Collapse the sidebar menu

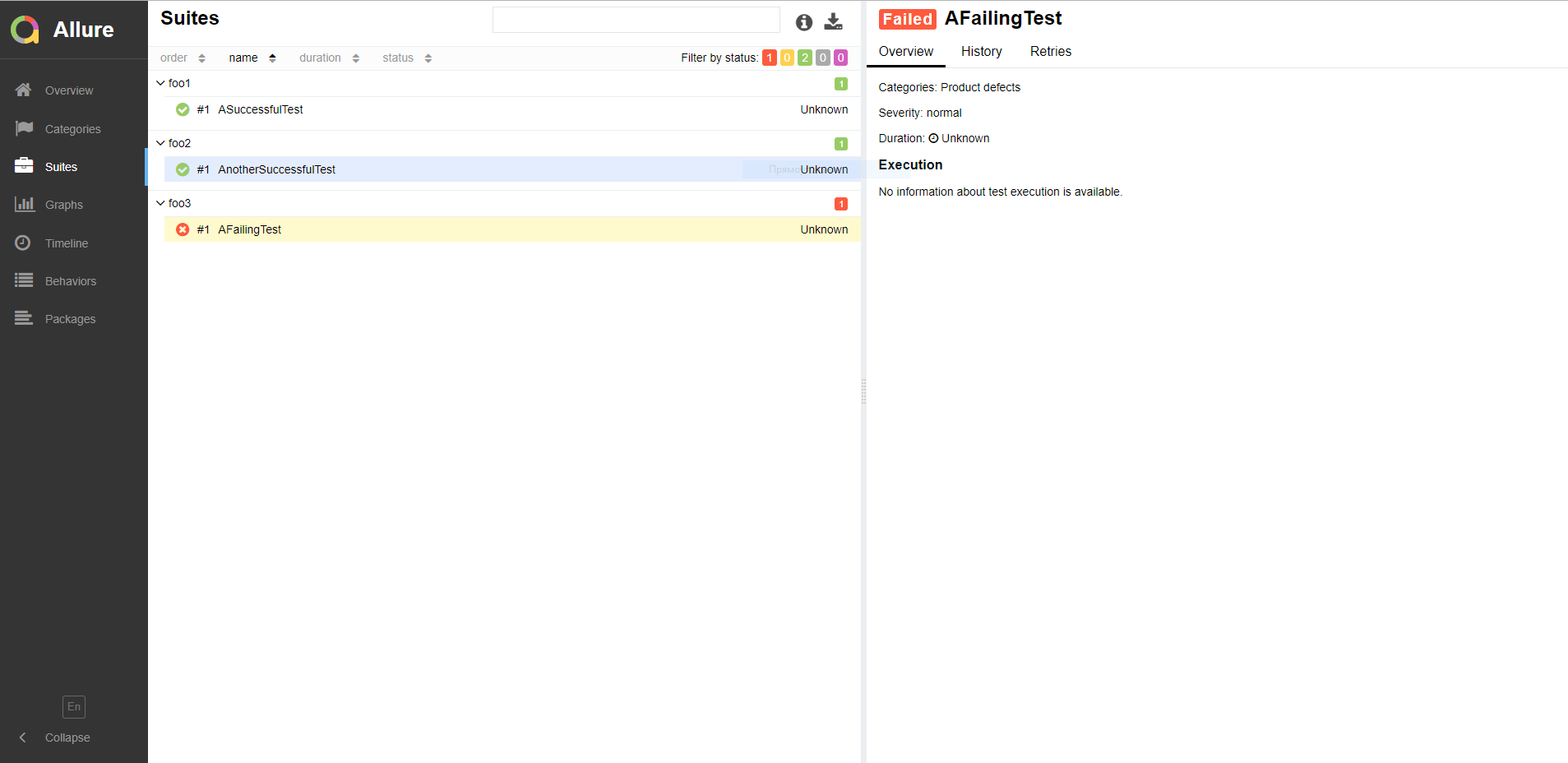pyautogui.click(x=54, y=738)
